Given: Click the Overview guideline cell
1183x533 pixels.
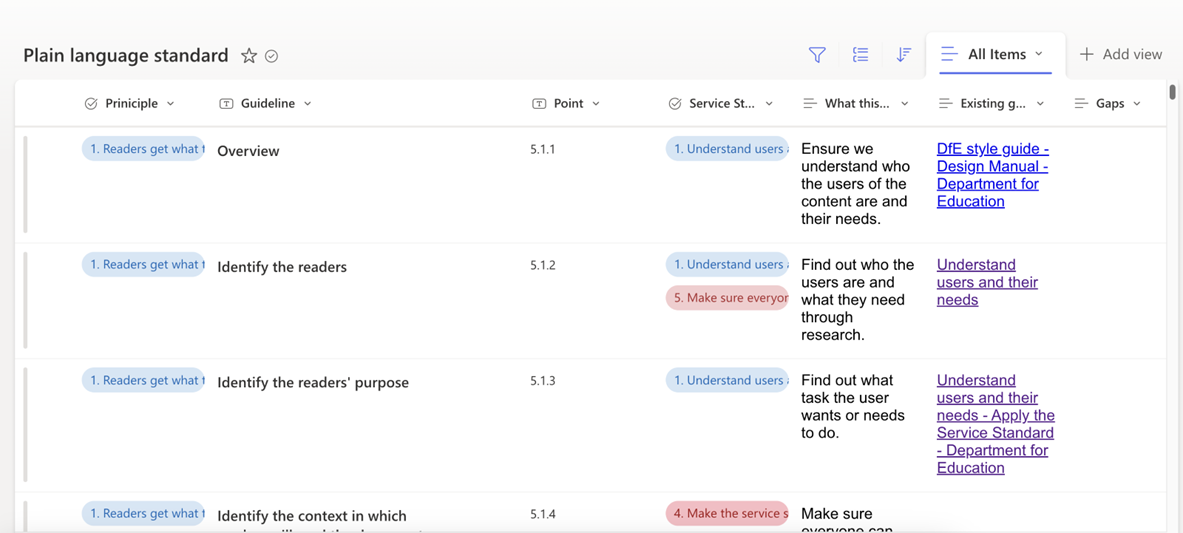Looking at the screenshot, I should pos(248,151).
